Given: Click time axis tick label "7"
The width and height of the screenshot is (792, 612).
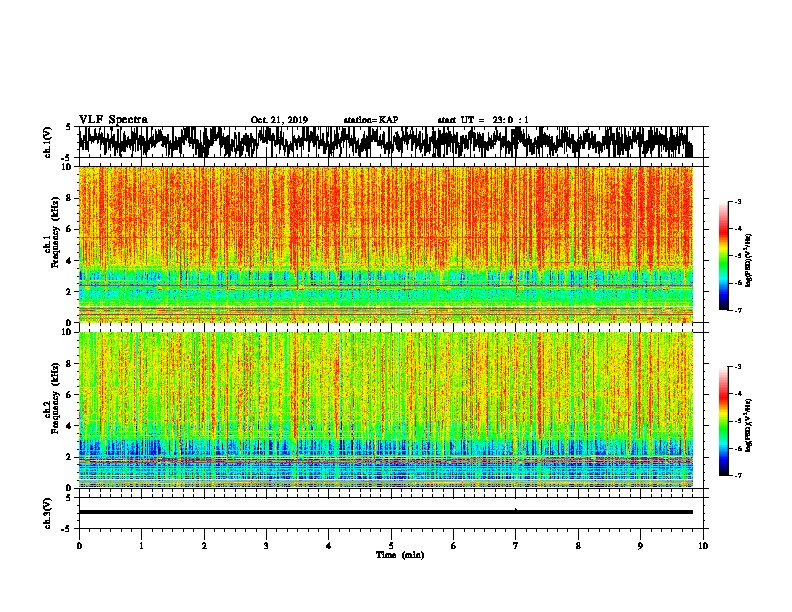Looking at the screenshot, I should (x=516, y=545).
